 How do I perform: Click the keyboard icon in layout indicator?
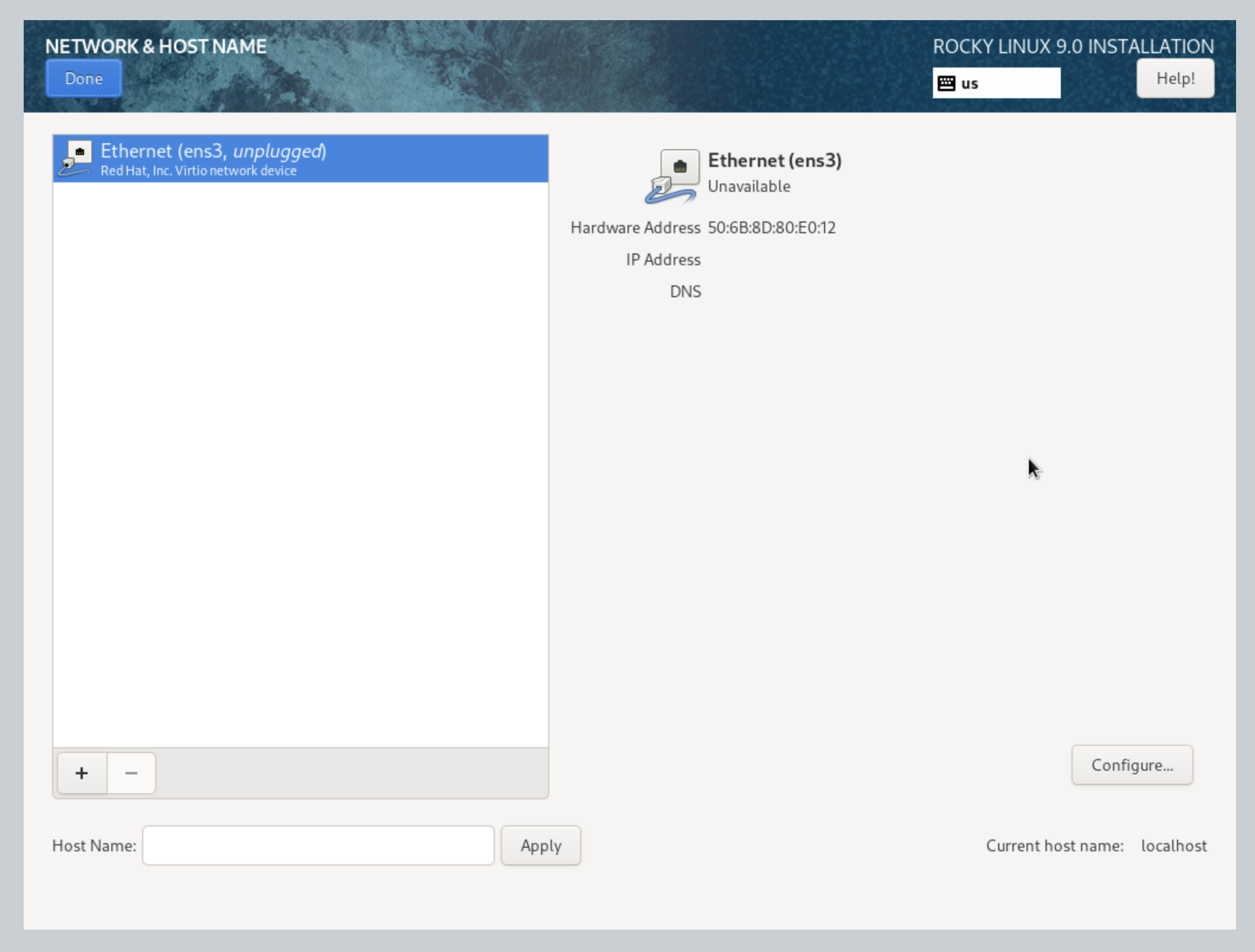[946, 83]
